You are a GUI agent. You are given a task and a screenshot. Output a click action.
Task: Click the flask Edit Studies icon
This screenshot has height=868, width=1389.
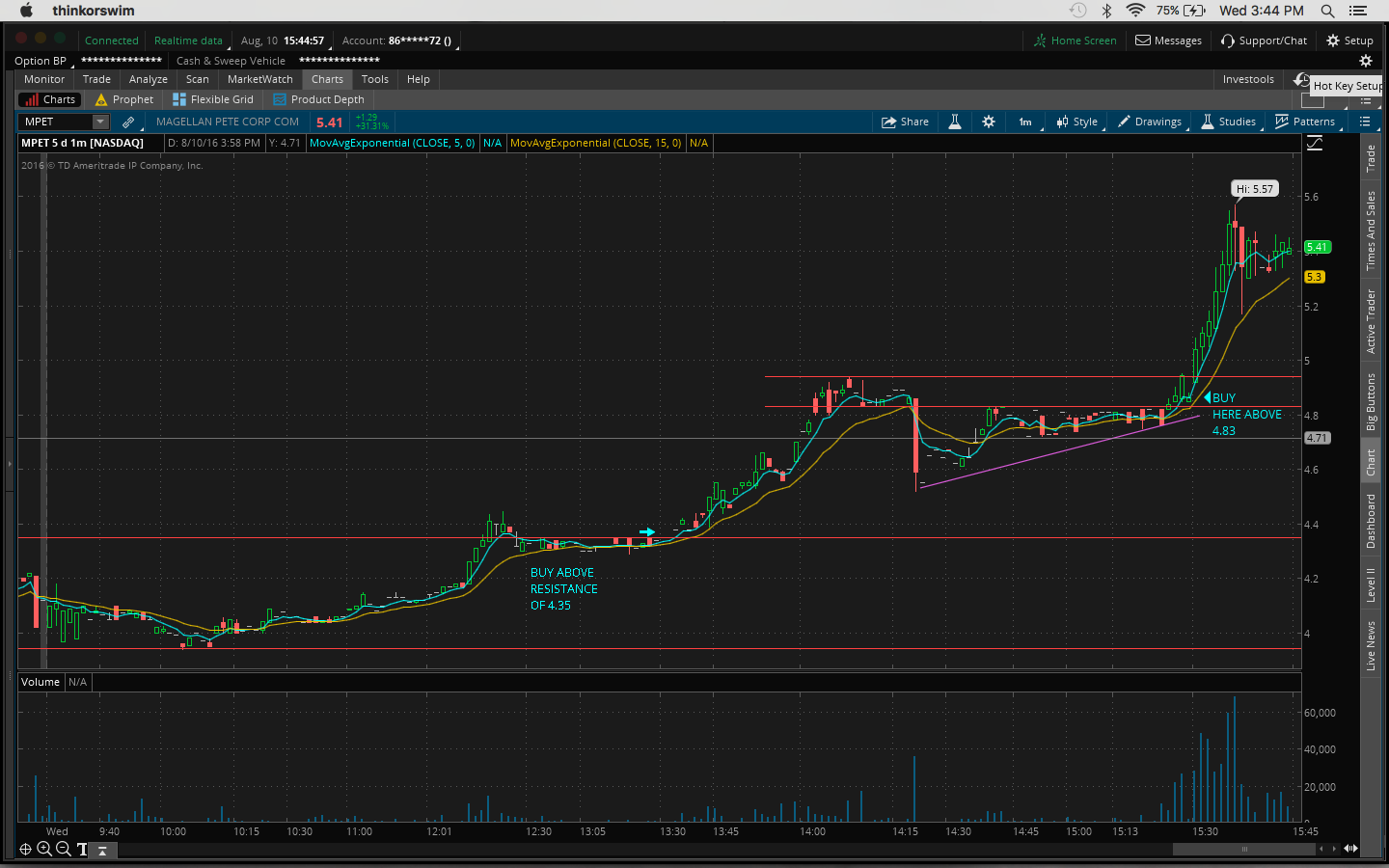955,122
